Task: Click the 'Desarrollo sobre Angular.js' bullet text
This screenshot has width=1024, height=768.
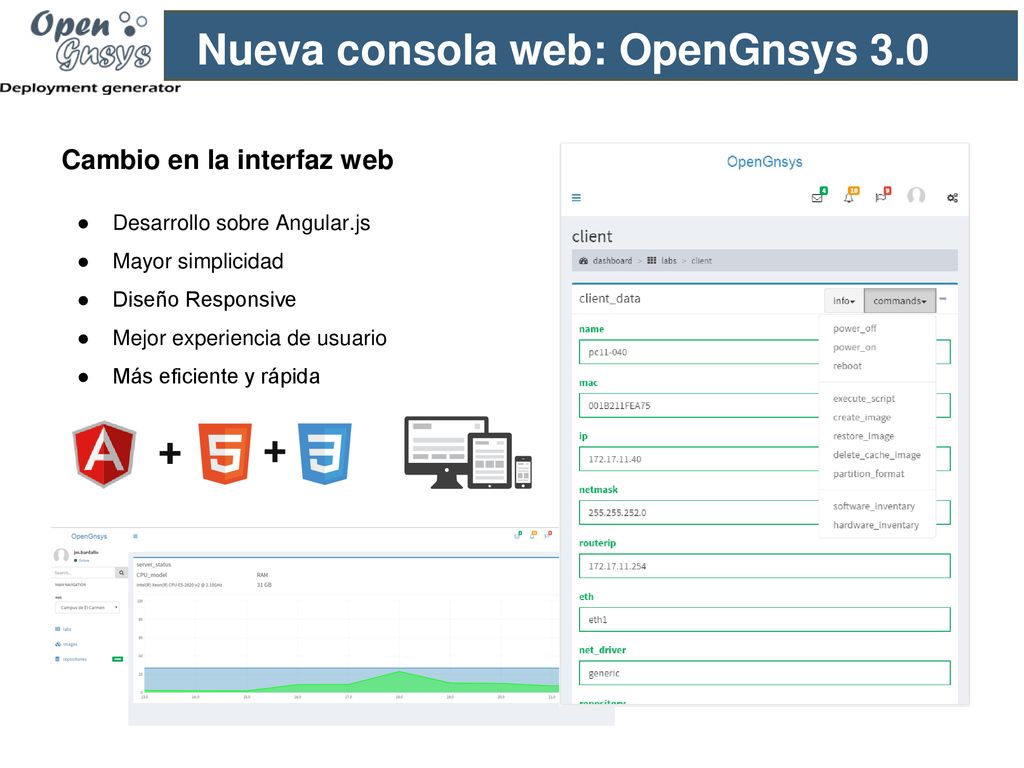Action: pyautogui.click(x=241, y=223)
